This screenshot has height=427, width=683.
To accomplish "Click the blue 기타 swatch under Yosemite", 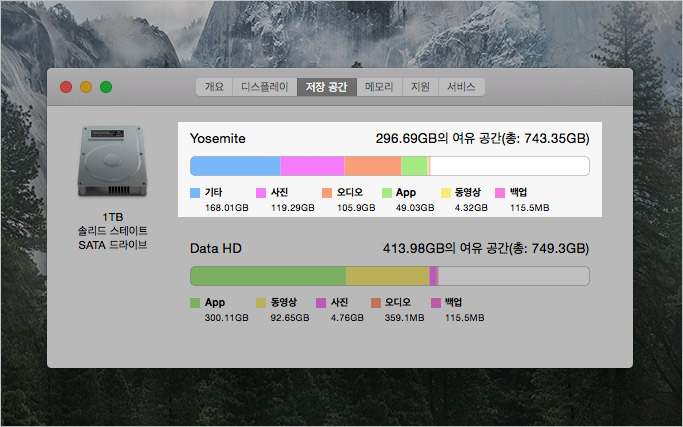I will 195,193.
